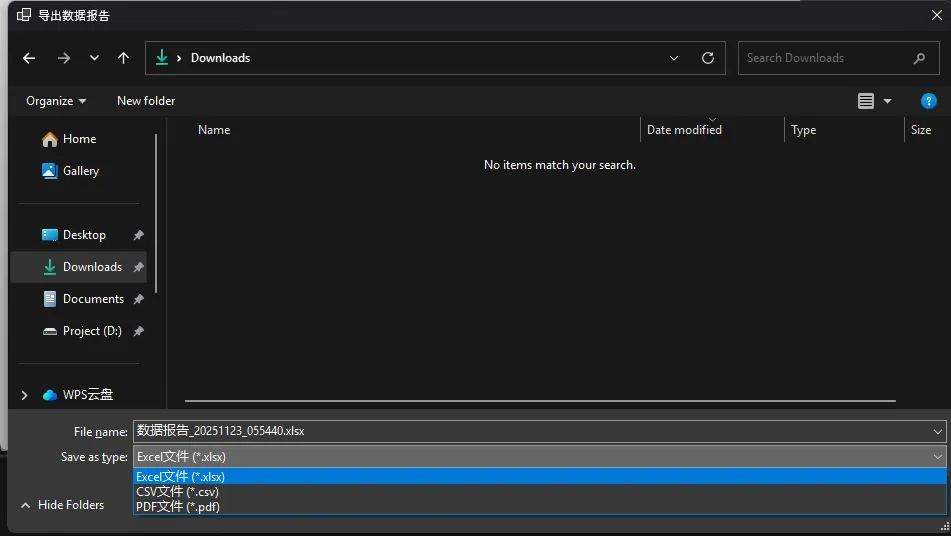
Task: Click the search magnifier icon
Action: 919,58
